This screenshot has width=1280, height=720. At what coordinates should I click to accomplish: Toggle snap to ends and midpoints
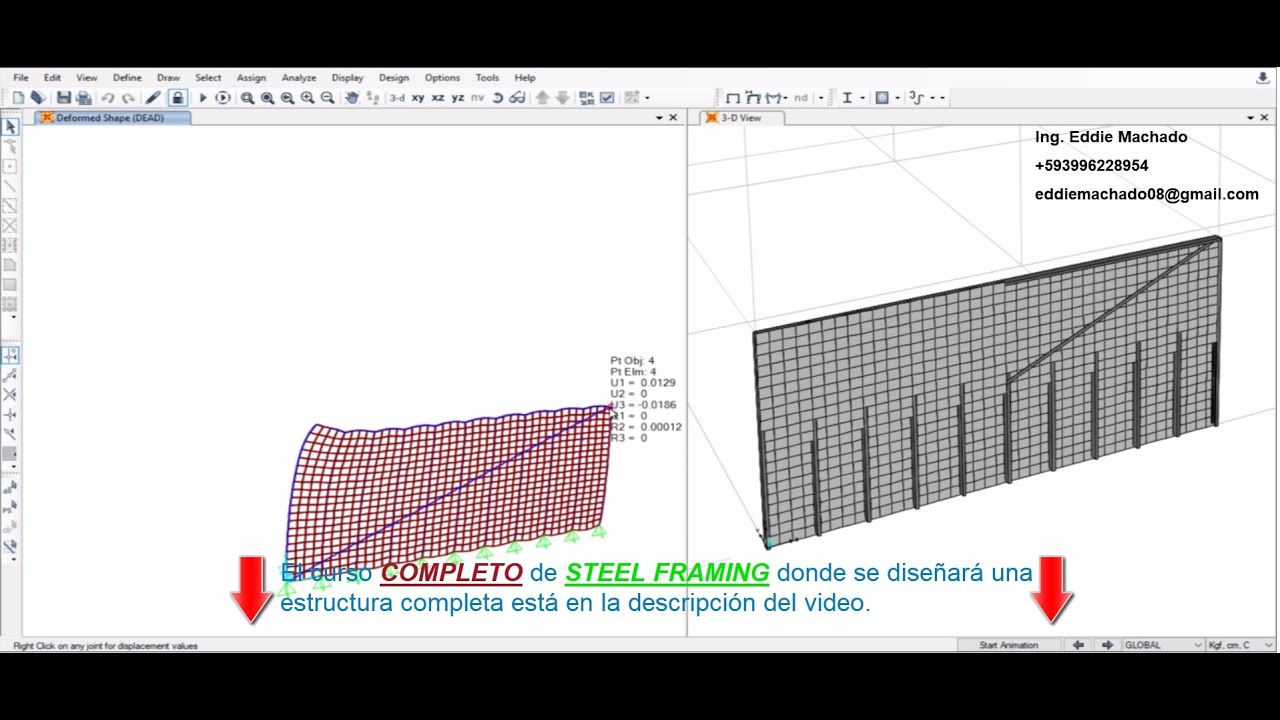(10, 375)
